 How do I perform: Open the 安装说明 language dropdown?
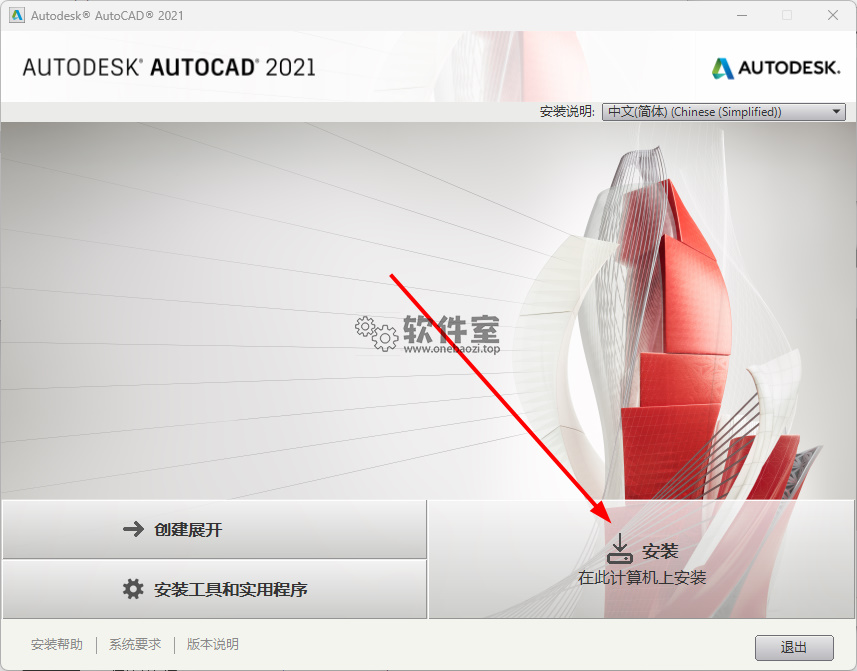click(x=724, y=112)
